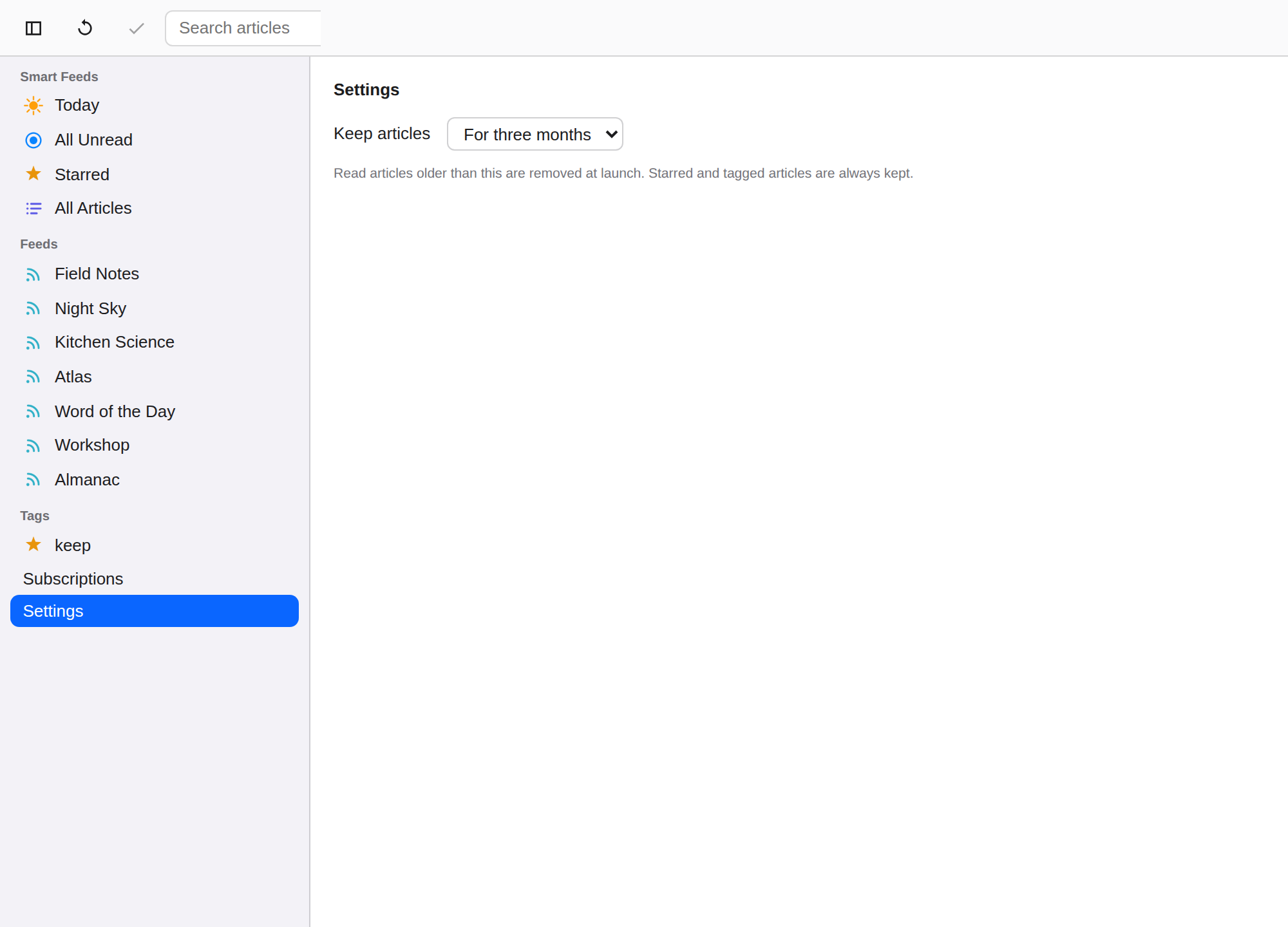The image size is (1288, 927).
Task: Go to Subscriptions
Action: click(155, 579)
